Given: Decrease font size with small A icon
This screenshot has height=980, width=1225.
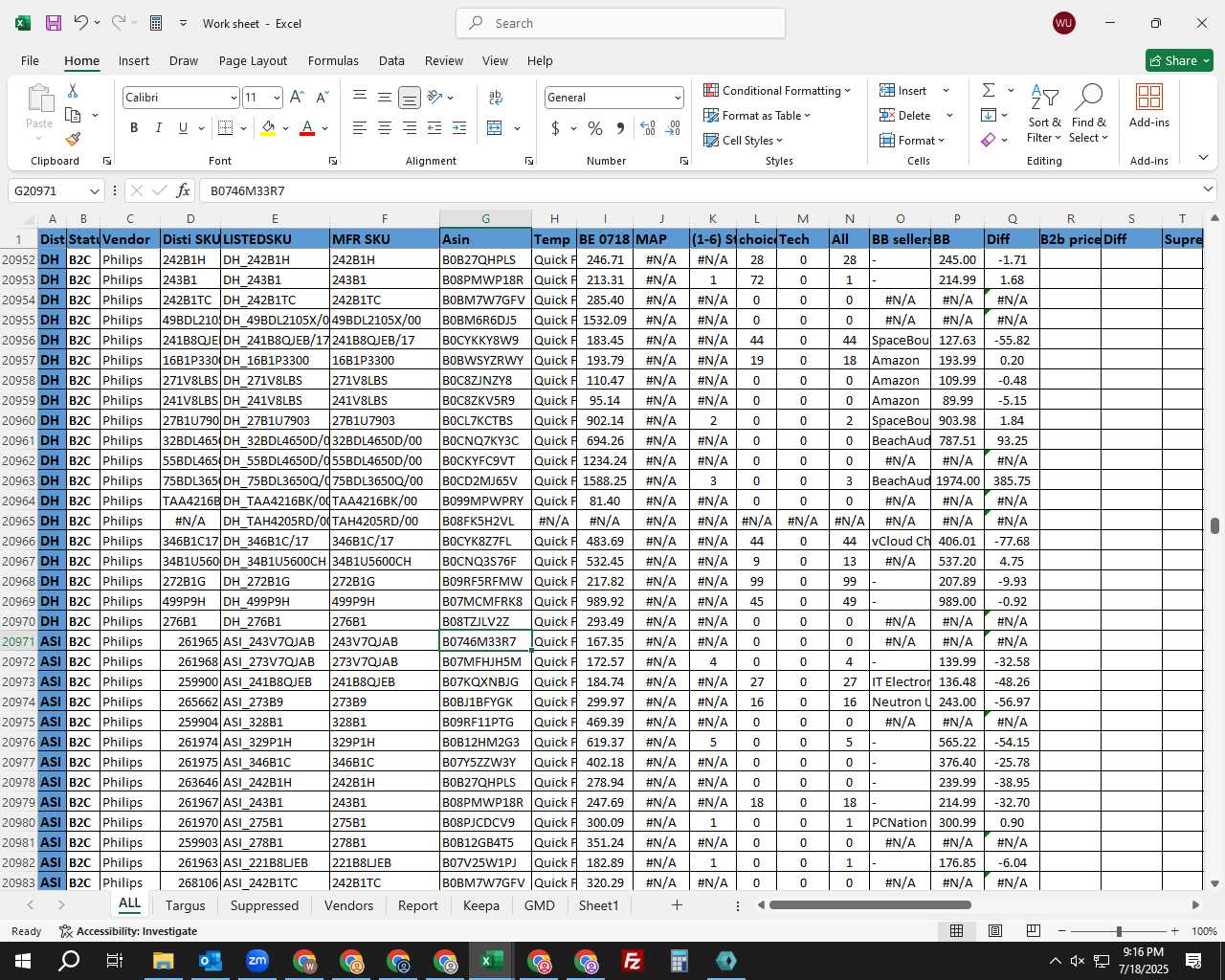Looking at the screenshot, I should click(322, 98).
